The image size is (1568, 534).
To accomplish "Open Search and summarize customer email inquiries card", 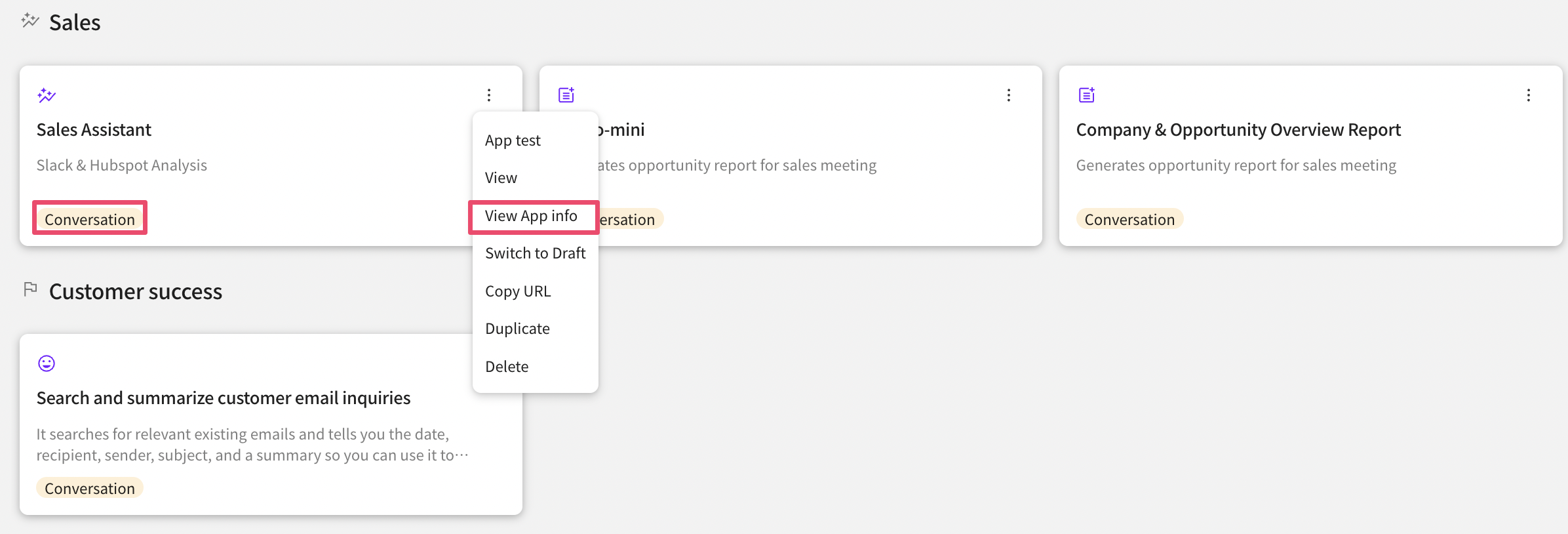I will point(224,398).
